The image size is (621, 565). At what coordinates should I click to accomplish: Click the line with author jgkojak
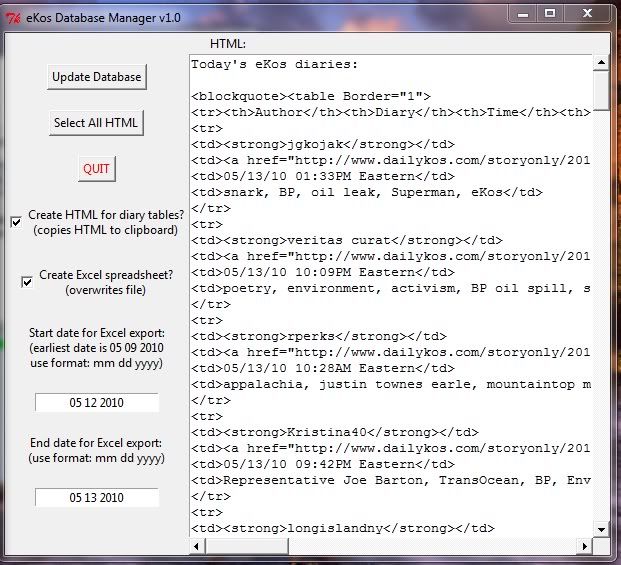pyautogui.click(x=323, y=145)
